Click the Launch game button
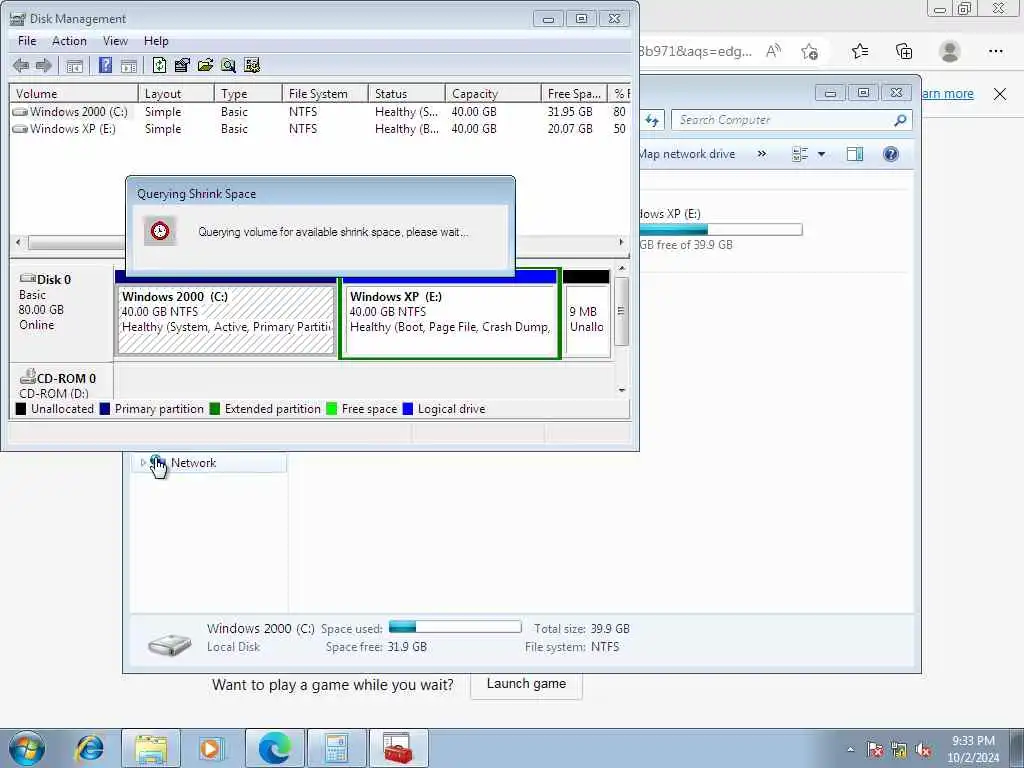Viewport: 1024px width, 768px height. click(x=526, y=684)
